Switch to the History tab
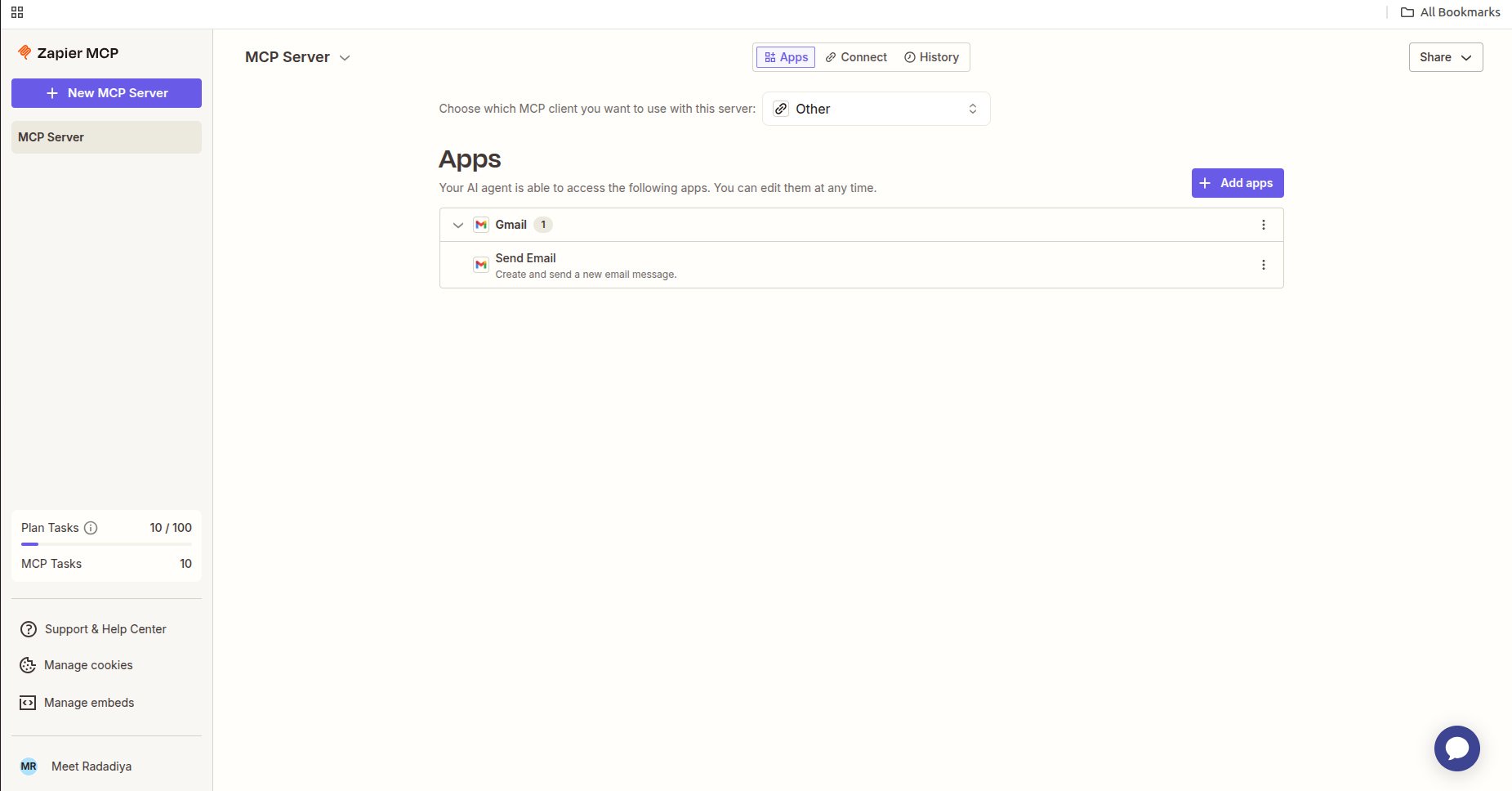Image resolution: width=1512 pixels, height=791 pixels. point(931,57)
